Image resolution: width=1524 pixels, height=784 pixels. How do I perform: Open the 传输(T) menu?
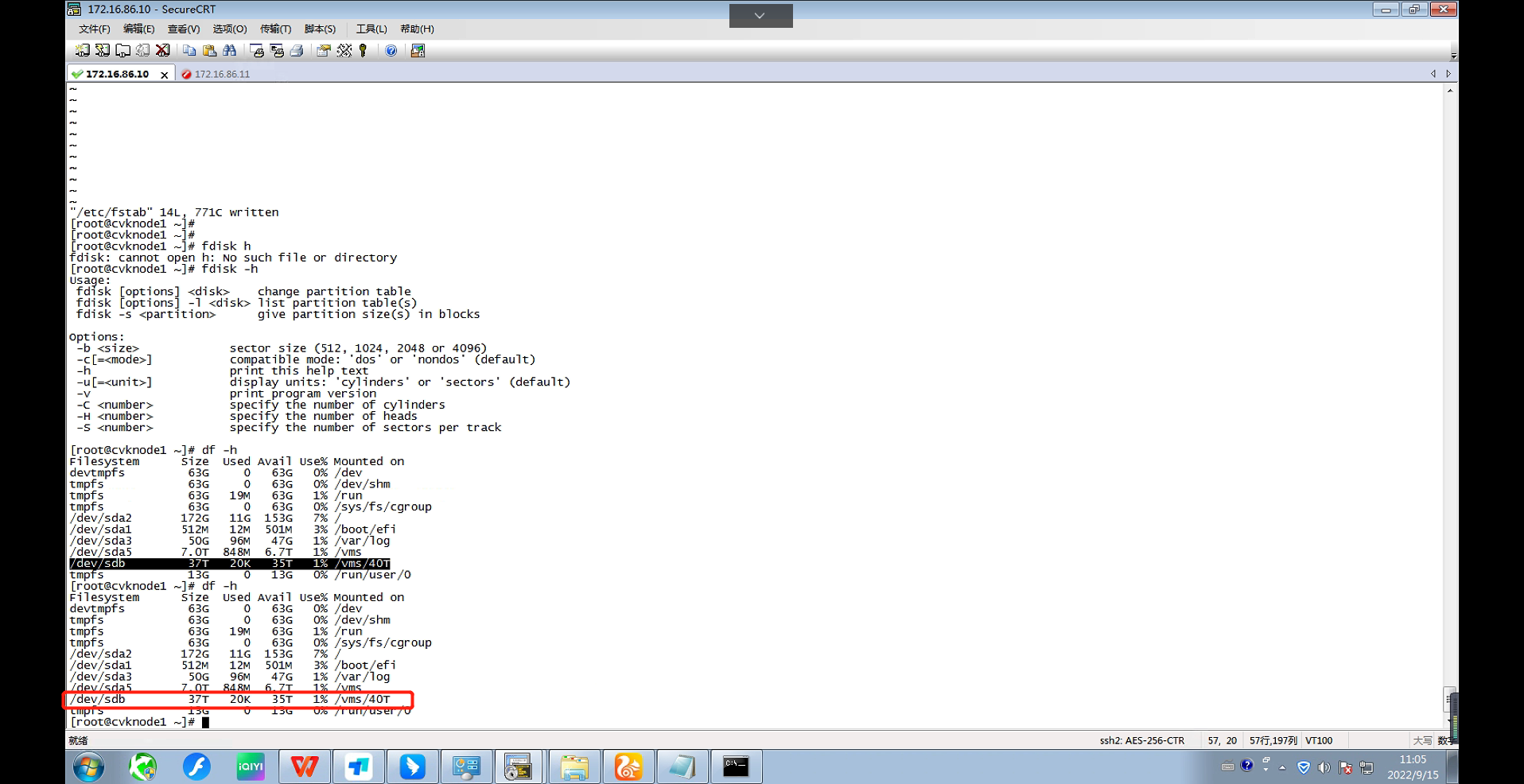pos(276,29)
